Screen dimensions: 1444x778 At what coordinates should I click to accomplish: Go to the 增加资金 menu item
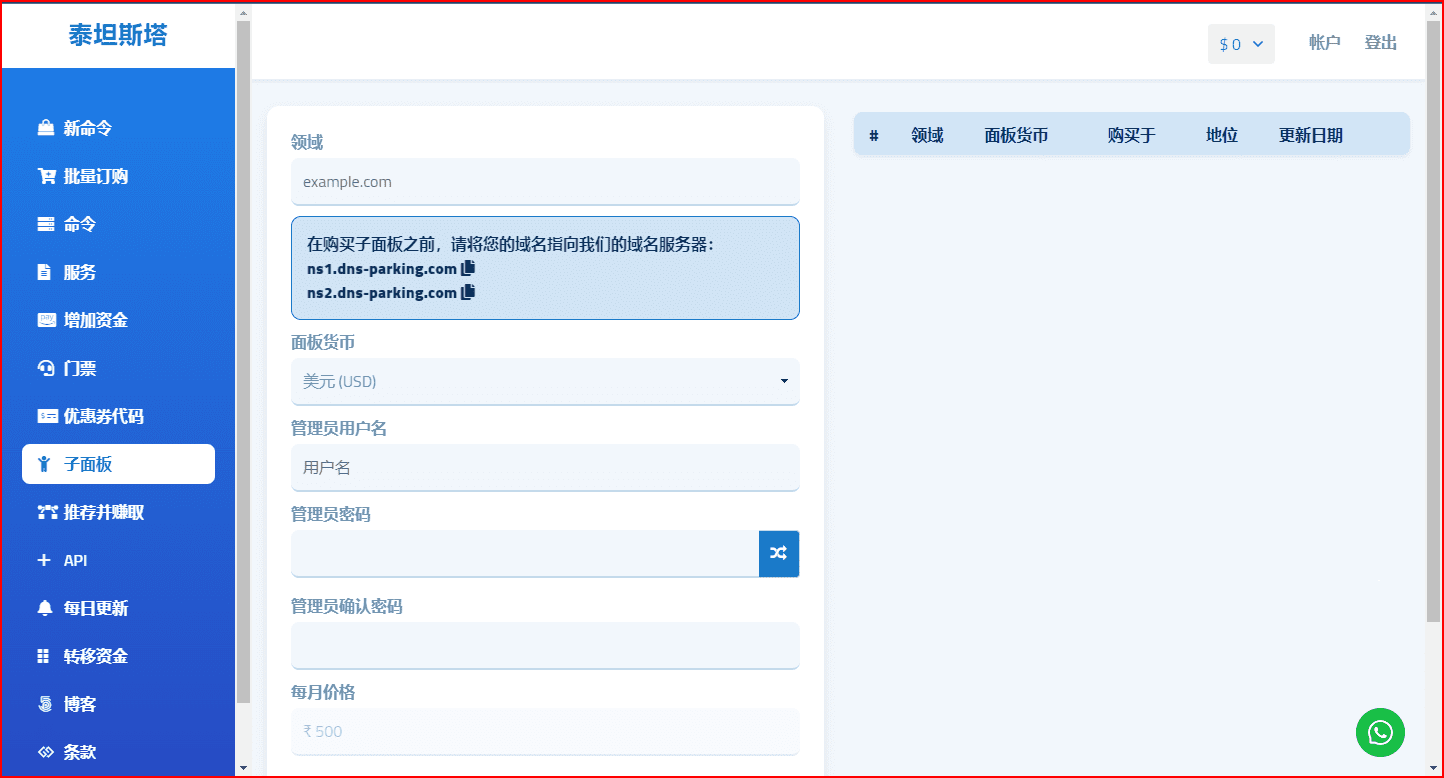point(95,320)
